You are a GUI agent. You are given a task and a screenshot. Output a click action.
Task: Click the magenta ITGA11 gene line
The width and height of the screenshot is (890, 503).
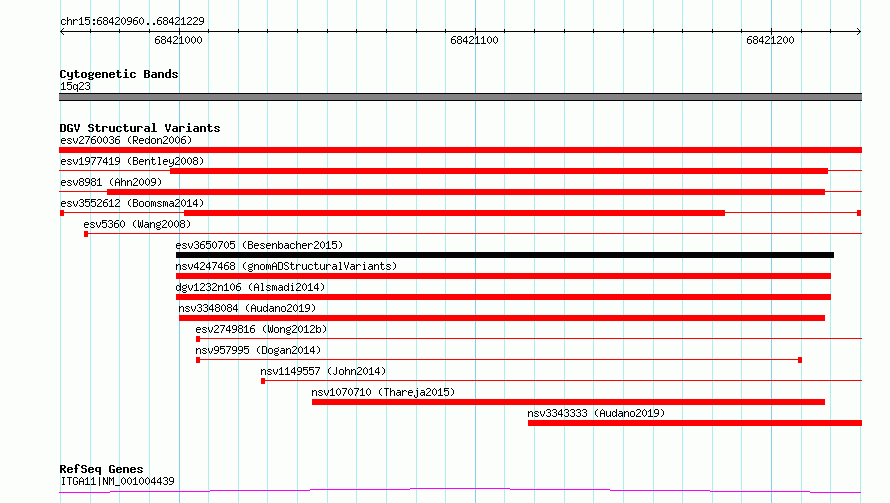click(x=460, y=491)
